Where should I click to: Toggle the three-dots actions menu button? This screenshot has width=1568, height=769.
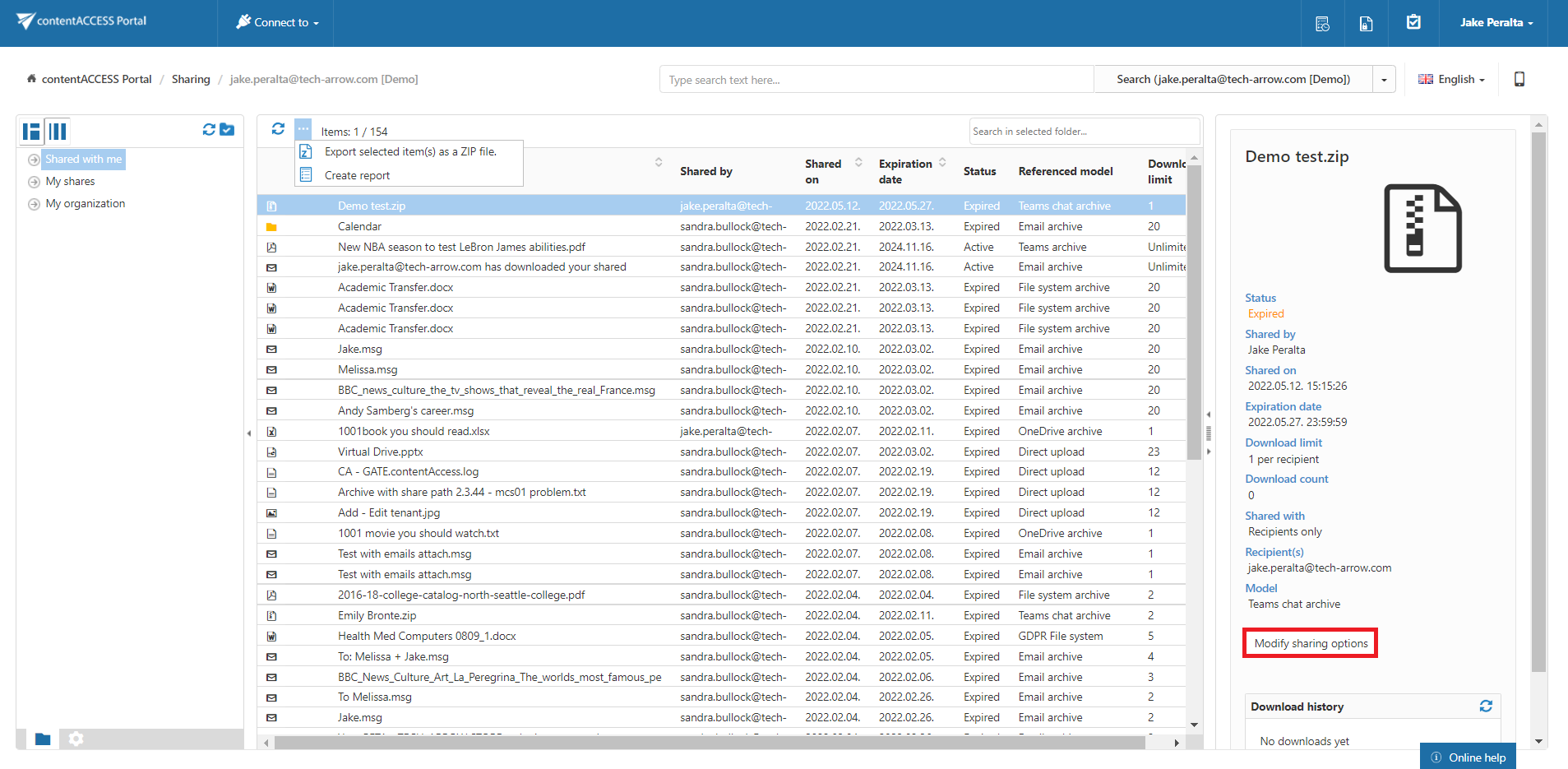tap(303, 129)
